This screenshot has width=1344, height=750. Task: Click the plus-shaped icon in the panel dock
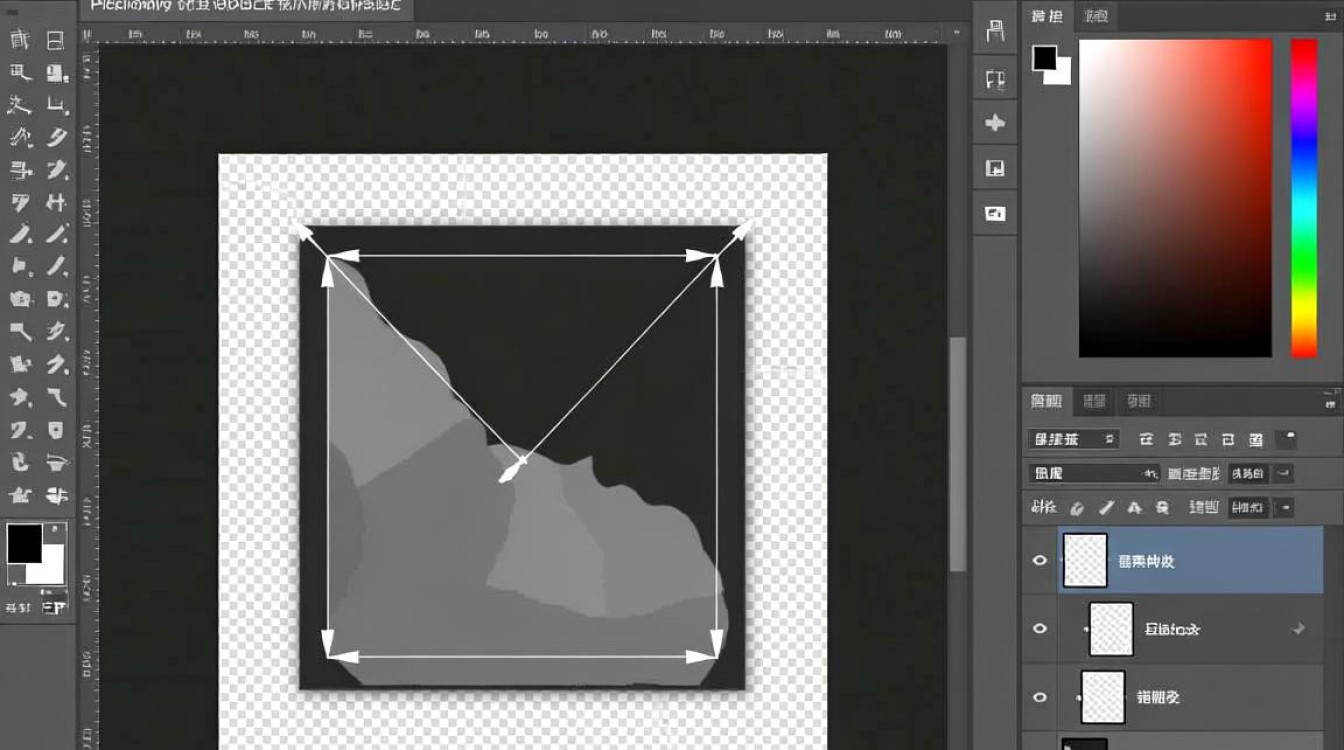995,123
